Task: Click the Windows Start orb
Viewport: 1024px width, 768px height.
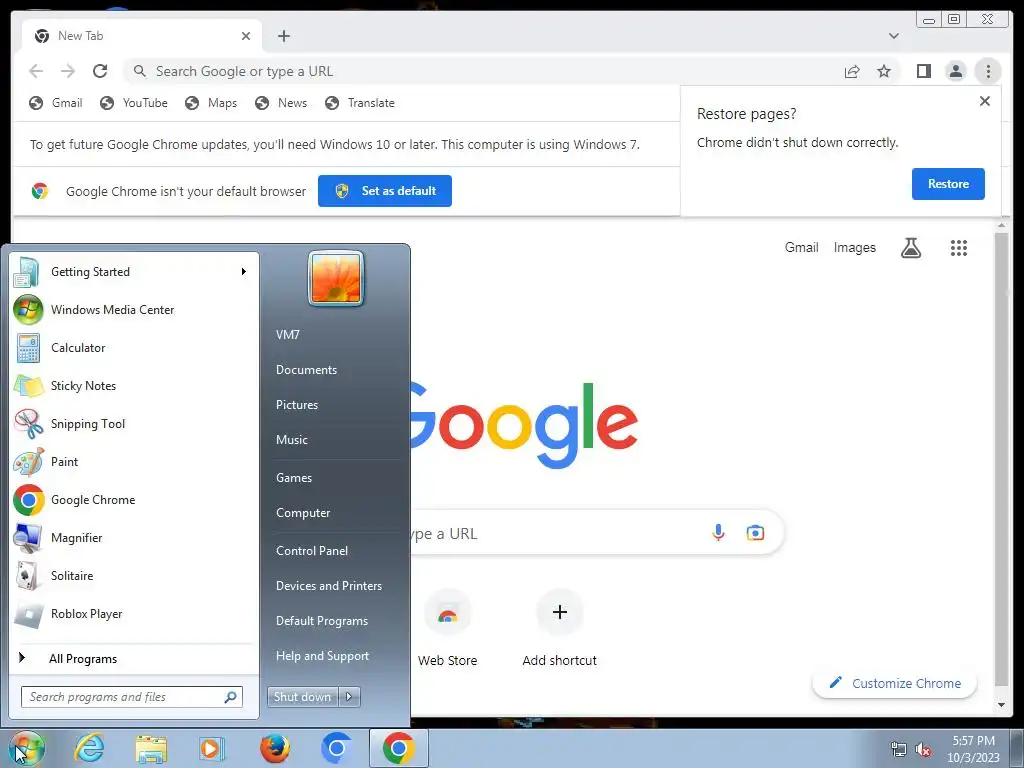Action: click(x=26, y=749)
